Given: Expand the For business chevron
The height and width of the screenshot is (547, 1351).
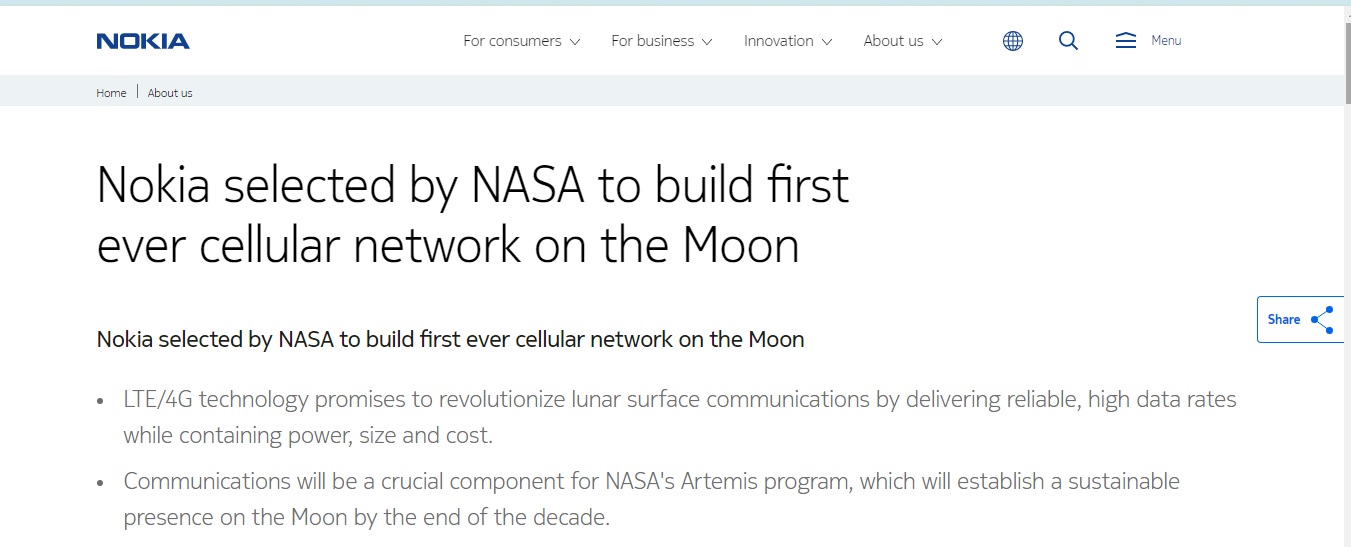Looking at the screenshot, I should click(x=707, y=42).
